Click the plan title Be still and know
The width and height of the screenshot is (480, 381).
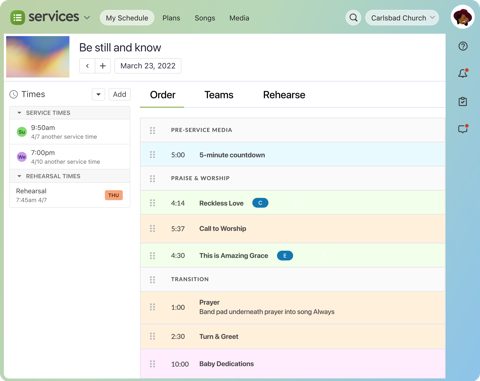(x=120, y=48)
